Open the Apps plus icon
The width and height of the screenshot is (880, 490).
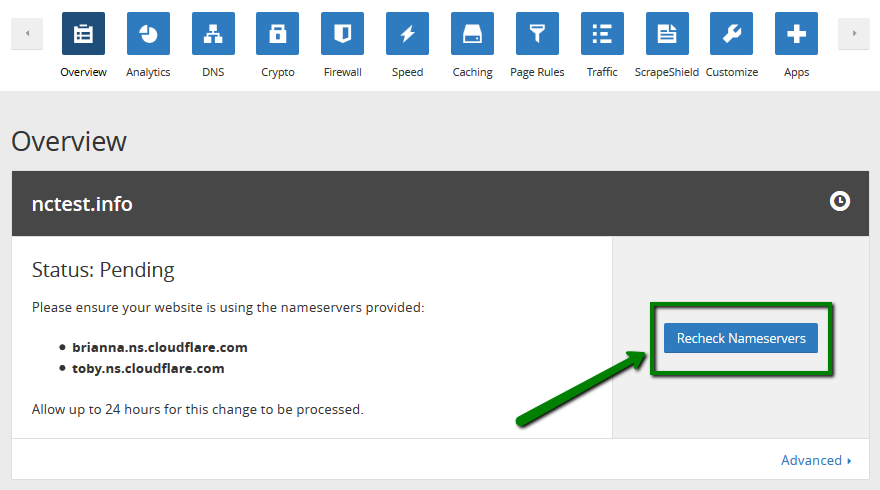[x=796, y=33]
